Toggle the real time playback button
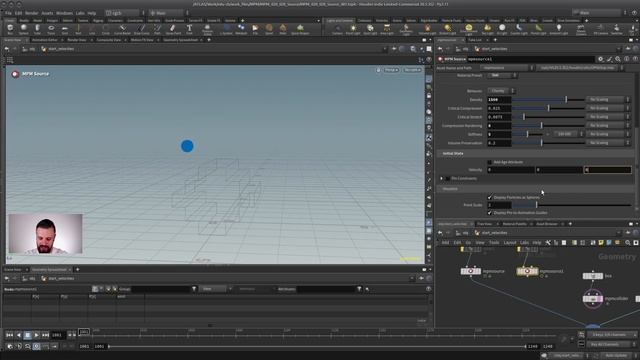 coord(36,346)
